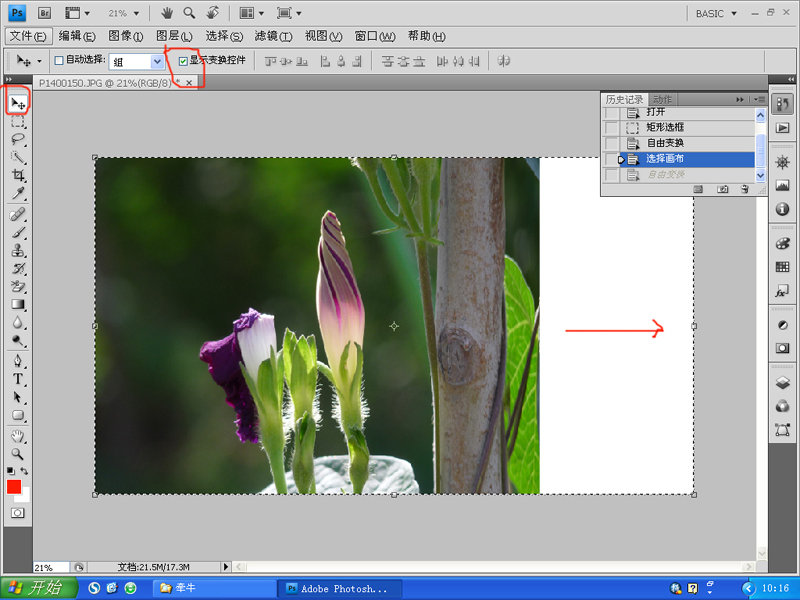
Task: Open the 滤镜(T) menu
Action: coord(273,36)
